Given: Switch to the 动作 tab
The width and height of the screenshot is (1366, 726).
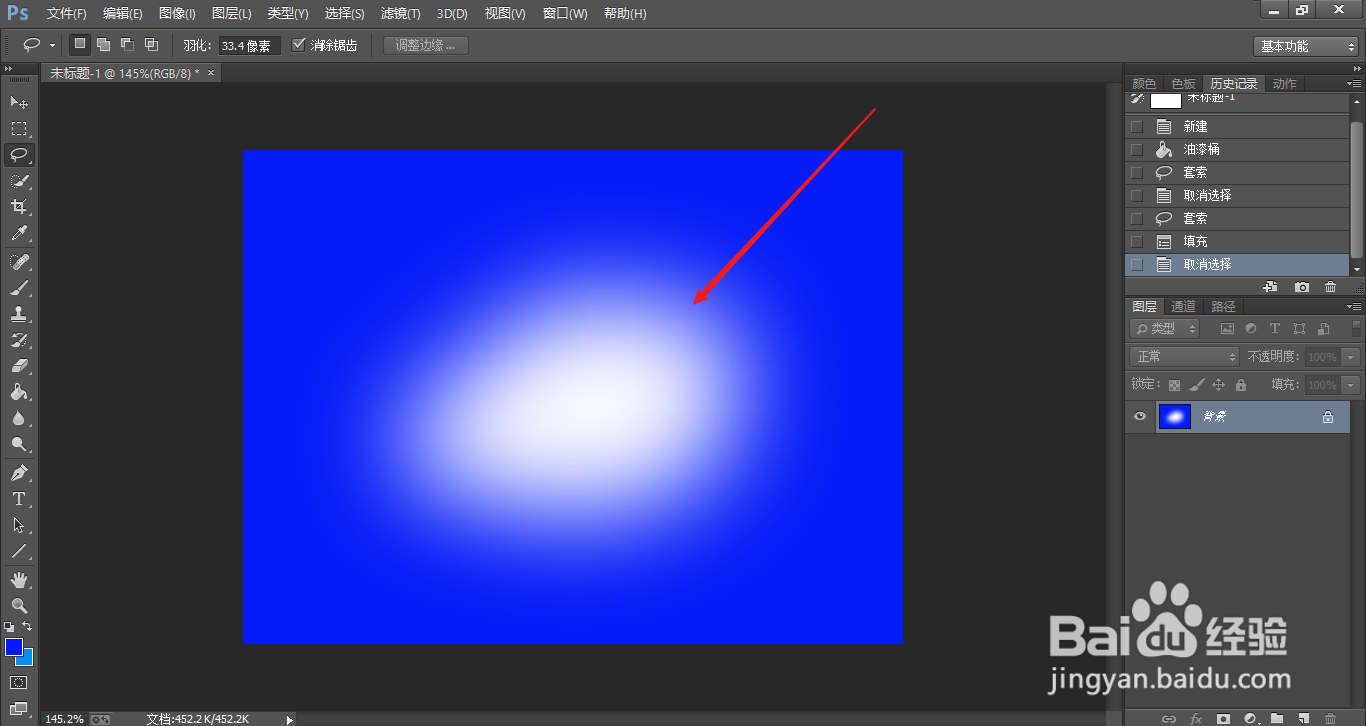Looking at the screenshot, I should [1285, 84].
